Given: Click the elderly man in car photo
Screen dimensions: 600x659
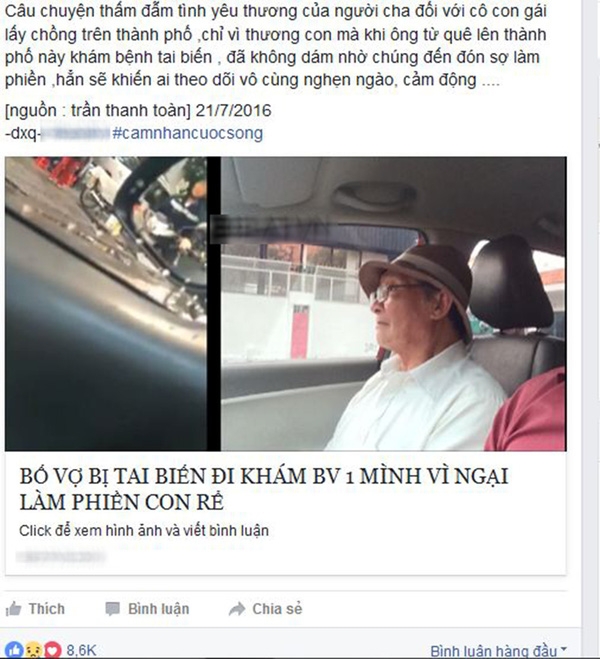Looking at the screenshot, I should [394, 303].
